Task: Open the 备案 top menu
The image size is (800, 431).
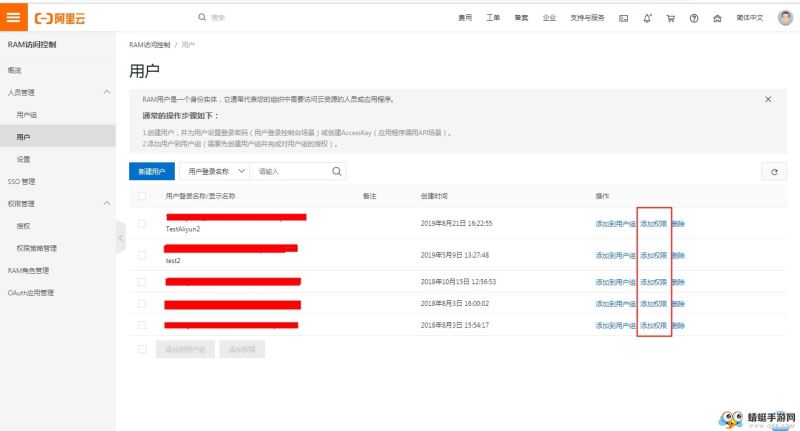Action: click(521, 18)
